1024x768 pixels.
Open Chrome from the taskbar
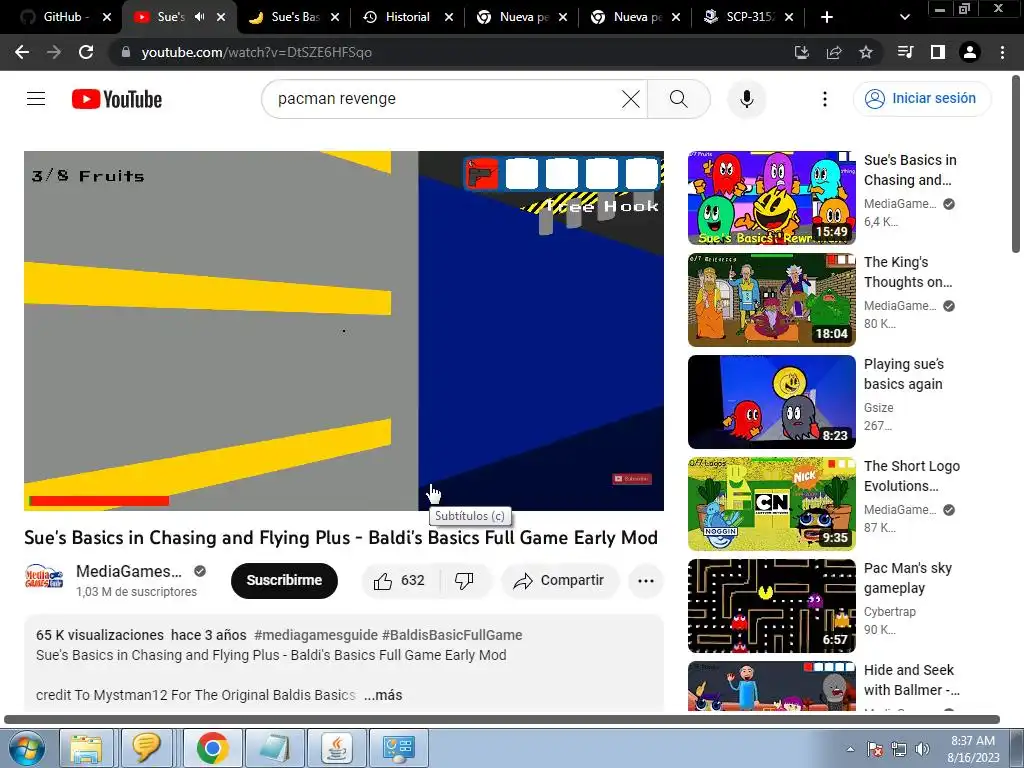tap(212, 748)
